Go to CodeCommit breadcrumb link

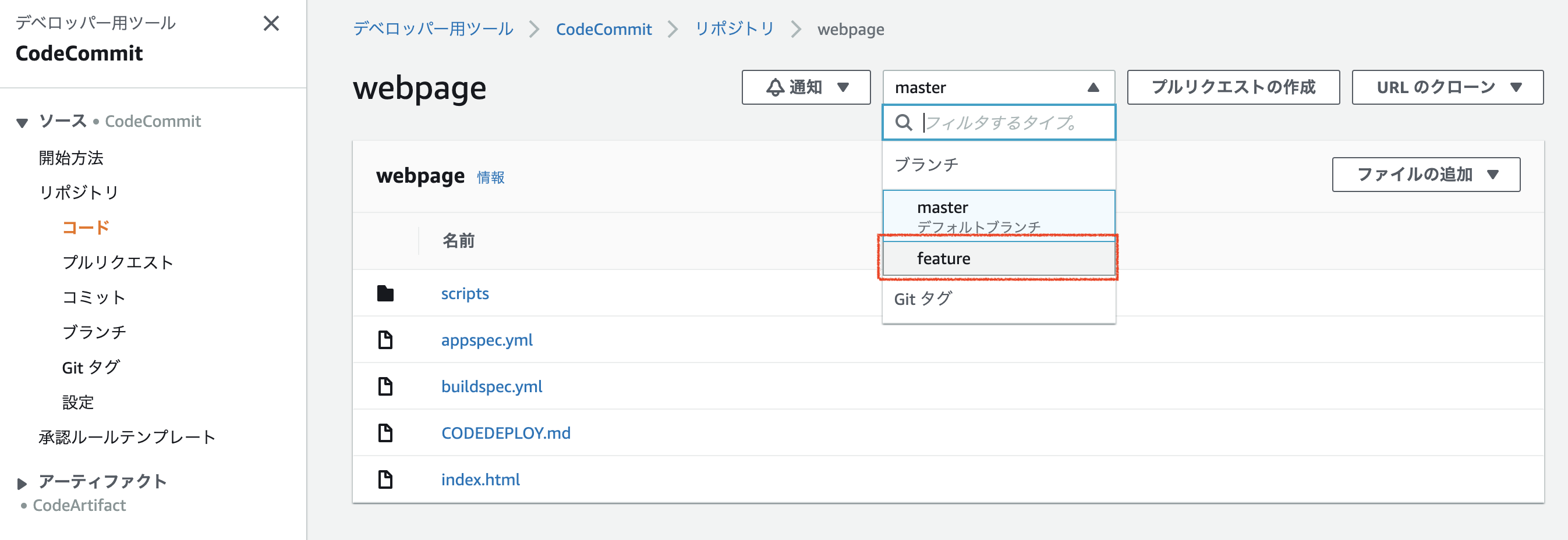[x=604, y=29]
